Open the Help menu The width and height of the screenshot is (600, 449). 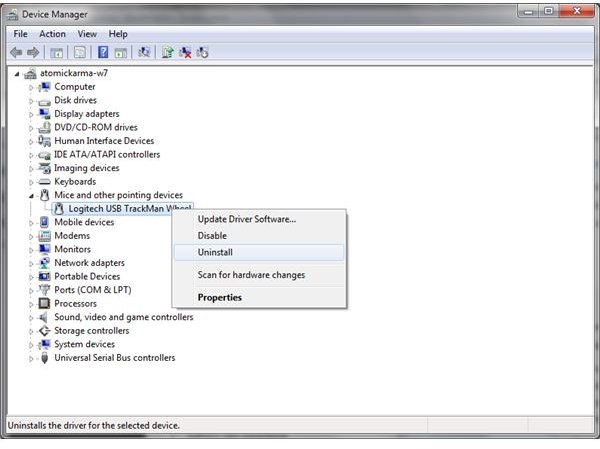tap(118, 34)
